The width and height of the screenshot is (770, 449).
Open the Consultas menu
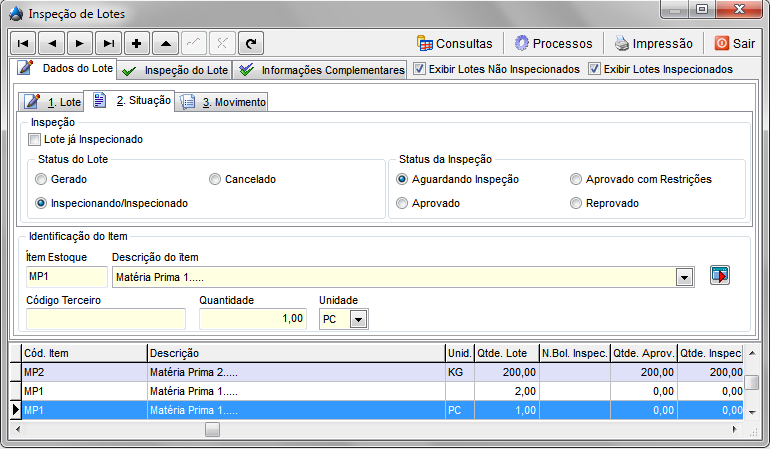pyautogui.click(x=454, y=43)
